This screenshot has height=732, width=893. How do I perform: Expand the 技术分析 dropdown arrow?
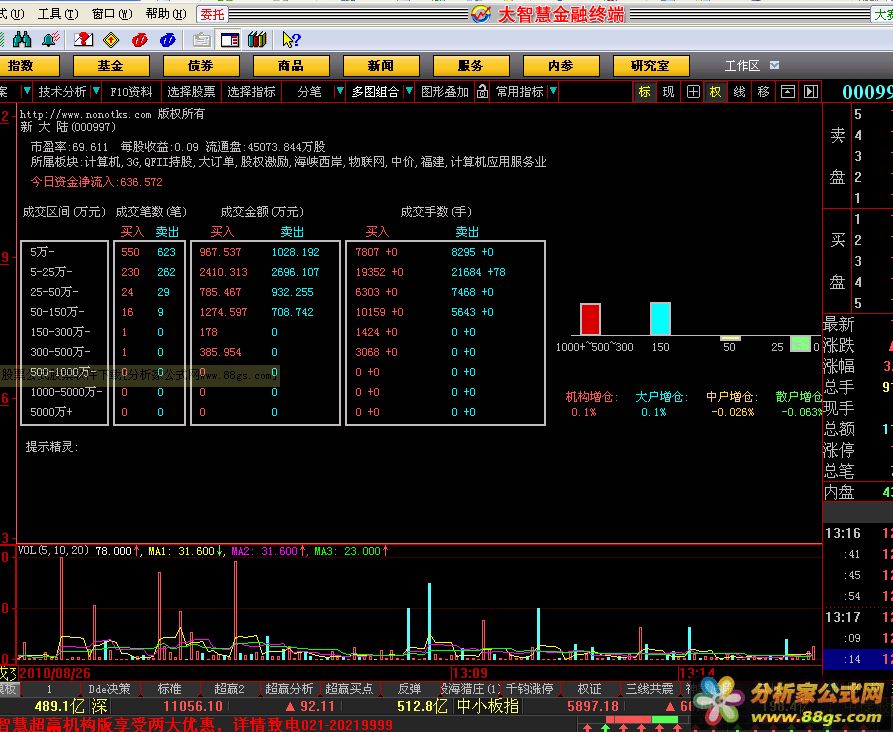(x=96, y=91)
